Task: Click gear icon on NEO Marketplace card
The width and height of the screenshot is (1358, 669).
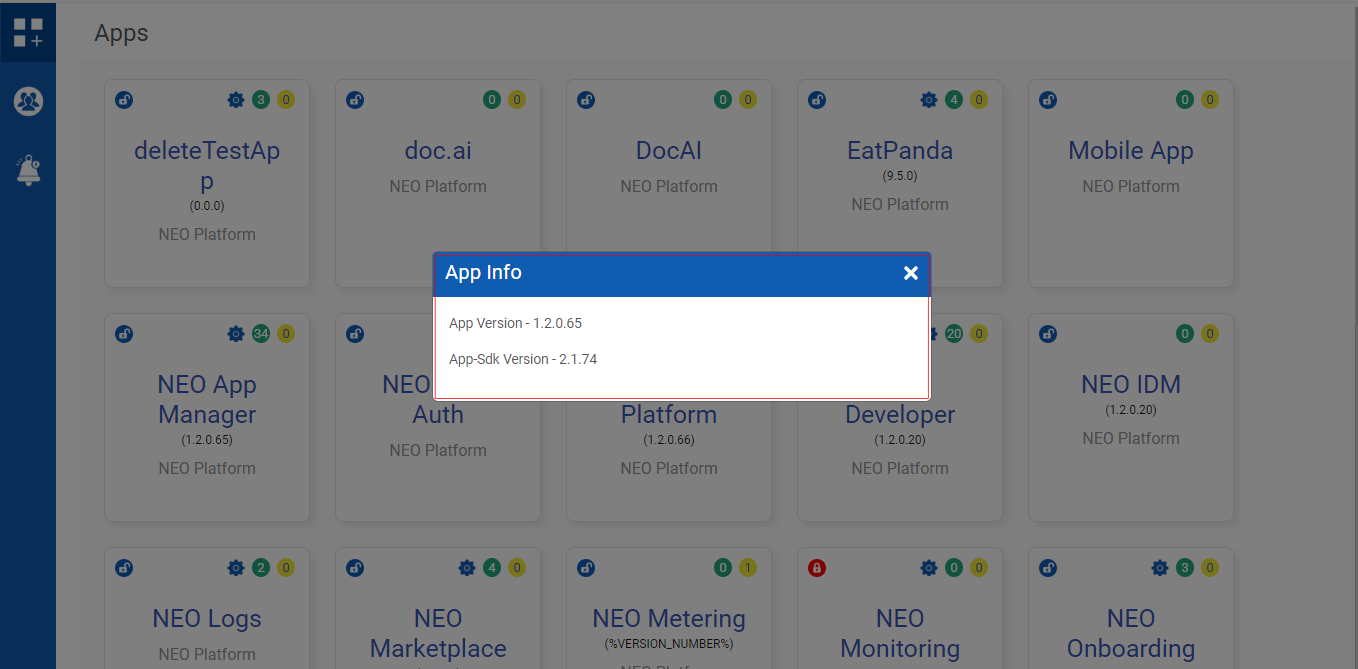Action: point(467,568)
